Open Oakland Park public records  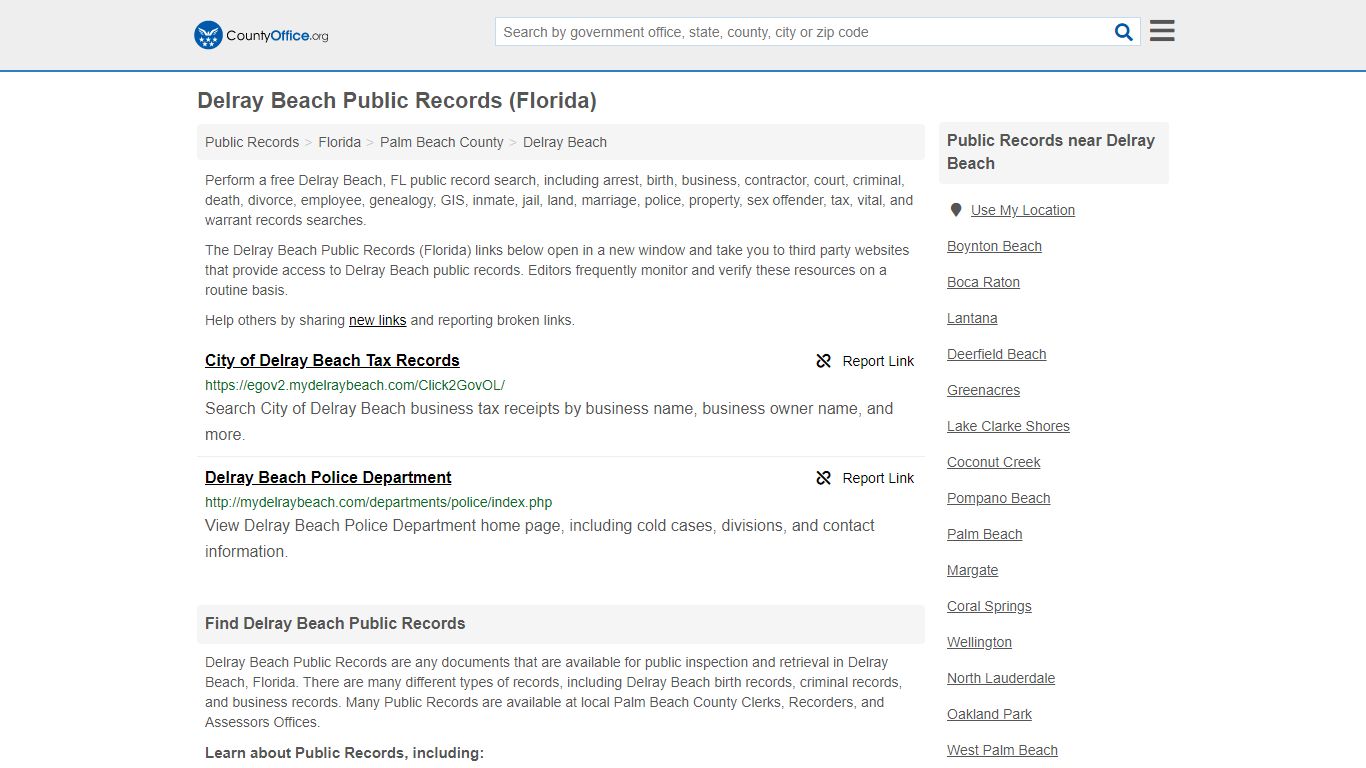coord(989,714)
